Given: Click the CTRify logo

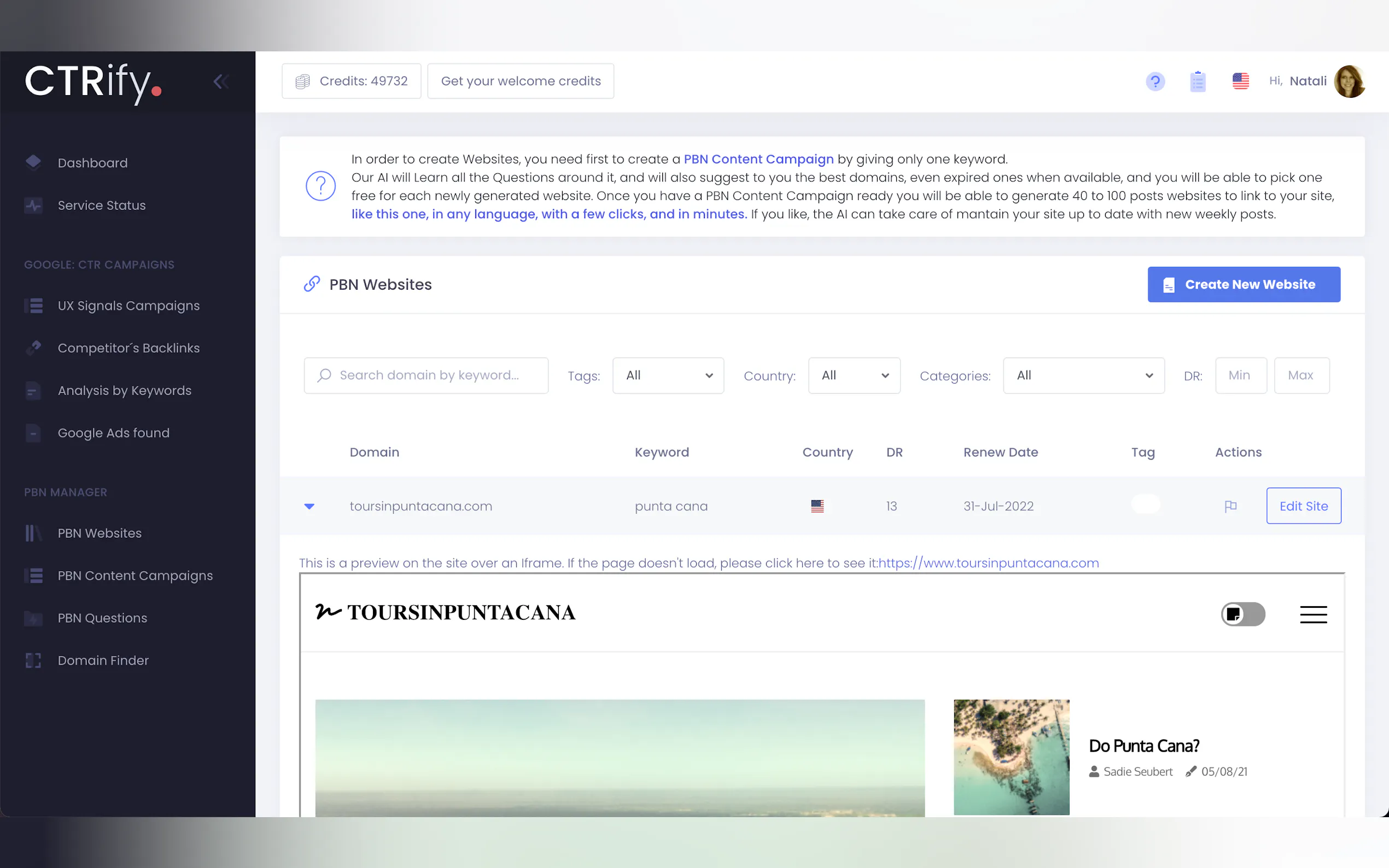Looking at the screenshot, I should (93, 83).
